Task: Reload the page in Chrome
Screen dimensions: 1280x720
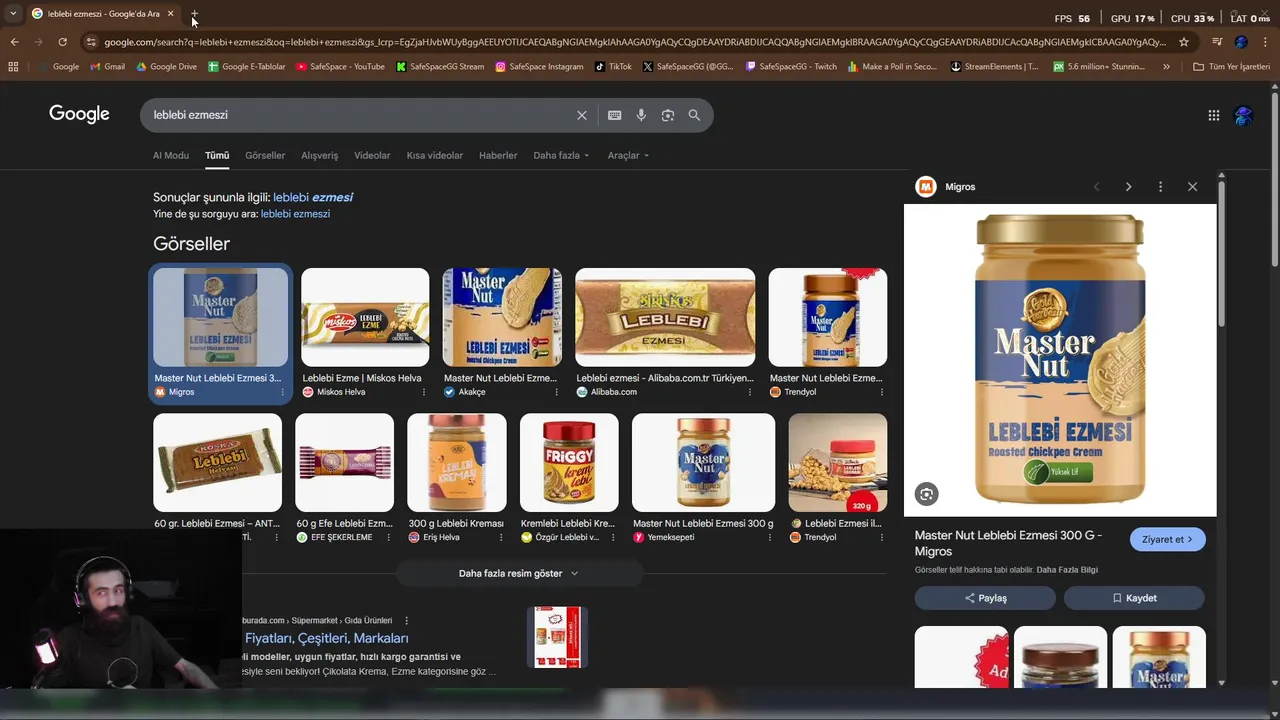Action: point(62,42)
